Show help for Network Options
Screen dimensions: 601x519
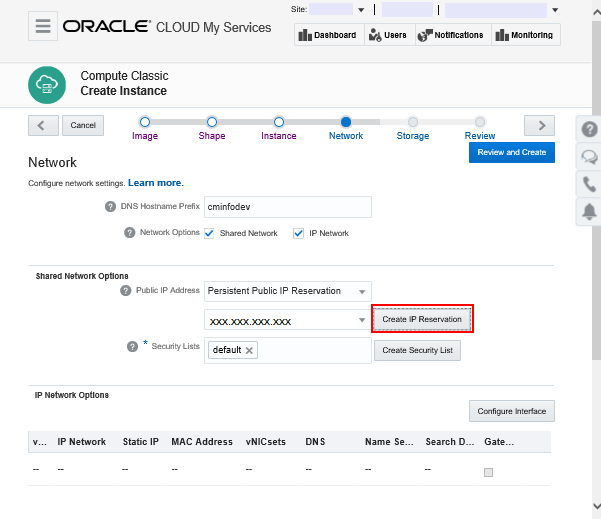[130, 233]
